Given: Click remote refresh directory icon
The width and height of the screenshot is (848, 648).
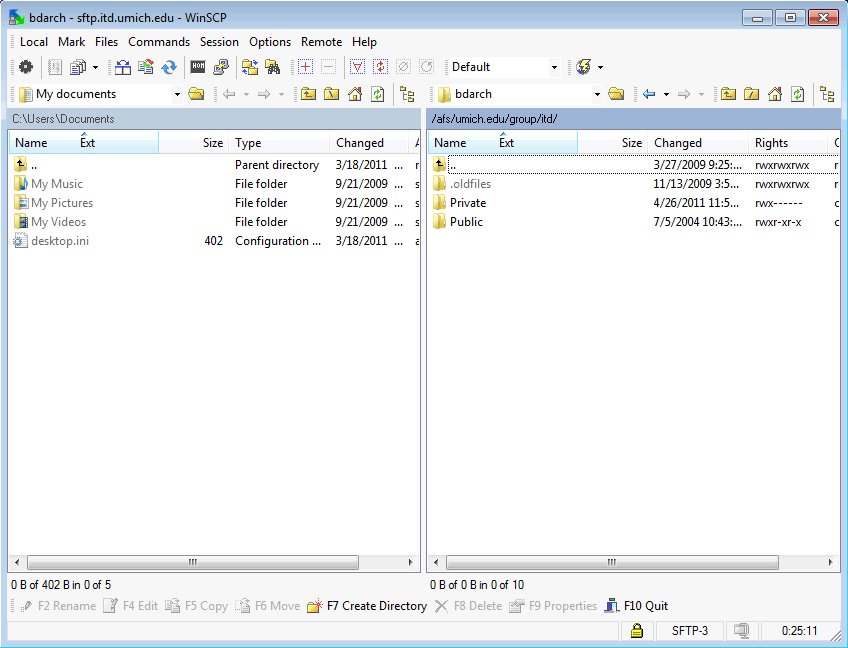Looking at the screenshot, I should tap(798, 94).
